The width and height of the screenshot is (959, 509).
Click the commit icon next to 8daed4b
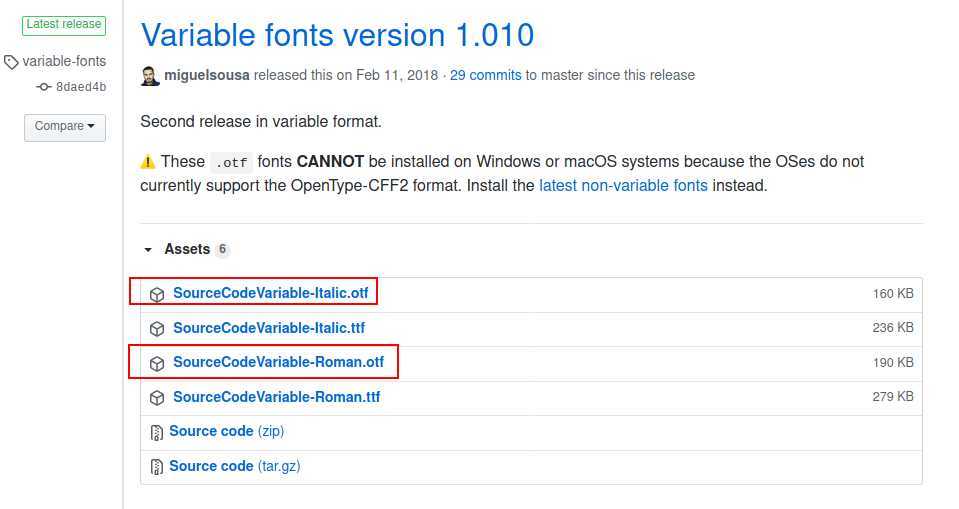43,87
